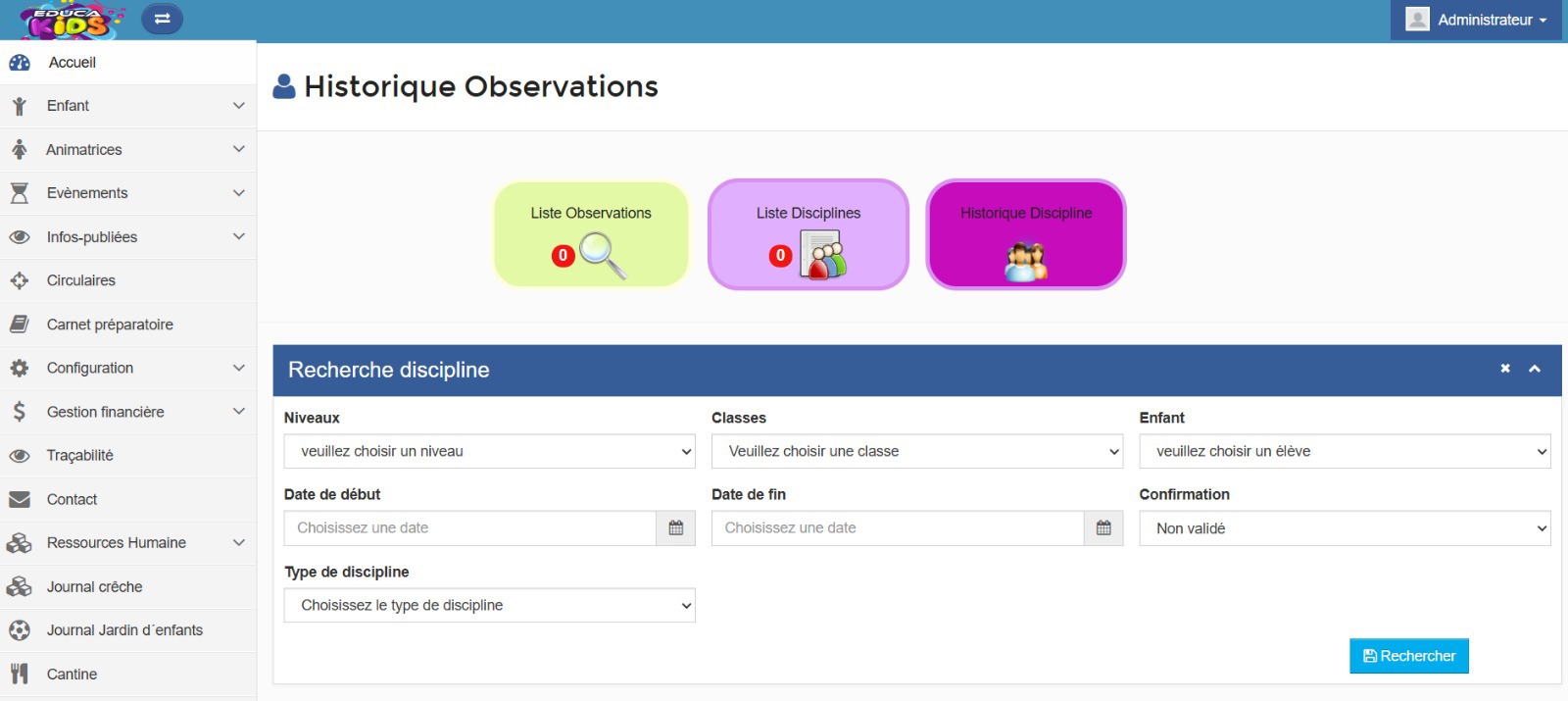Click the Cantine cutlery icon
This screenshot has width=1568, height=701.
tap(20, 674)
